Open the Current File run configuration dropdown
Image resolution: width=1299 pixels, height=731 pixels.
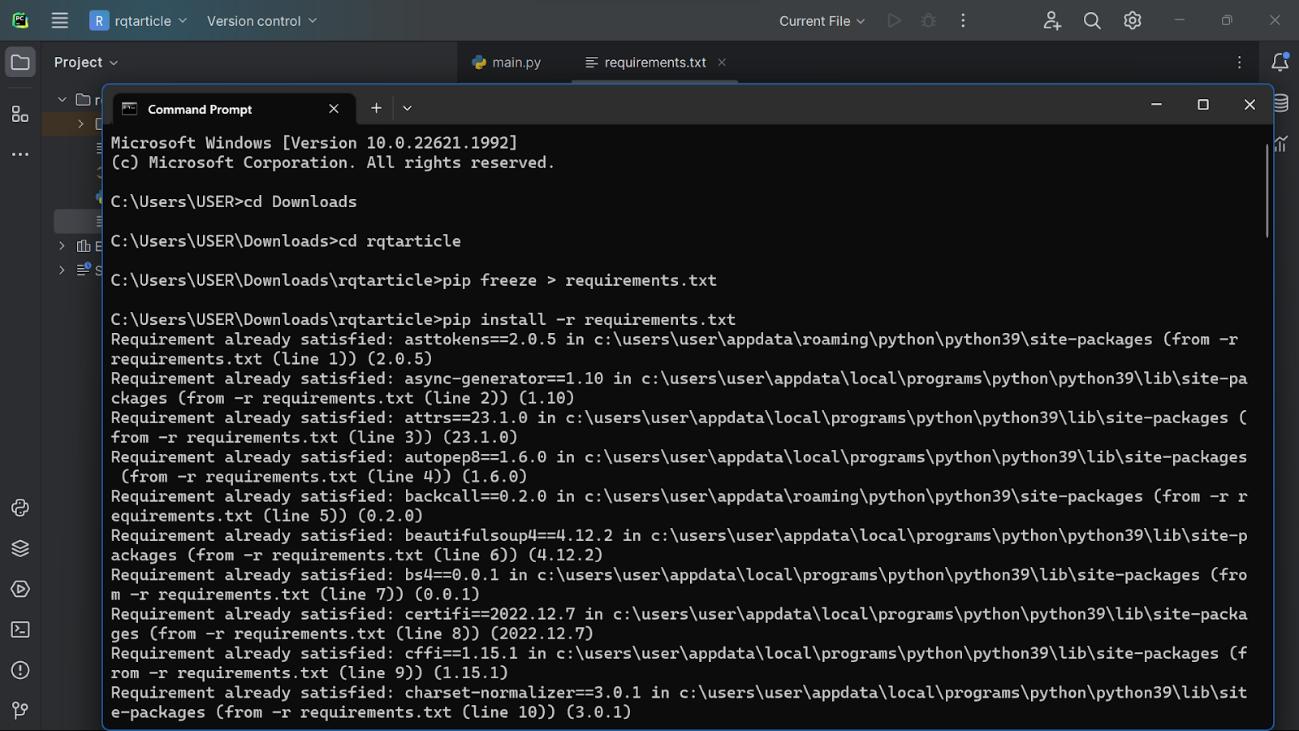[x=821, y=20]
